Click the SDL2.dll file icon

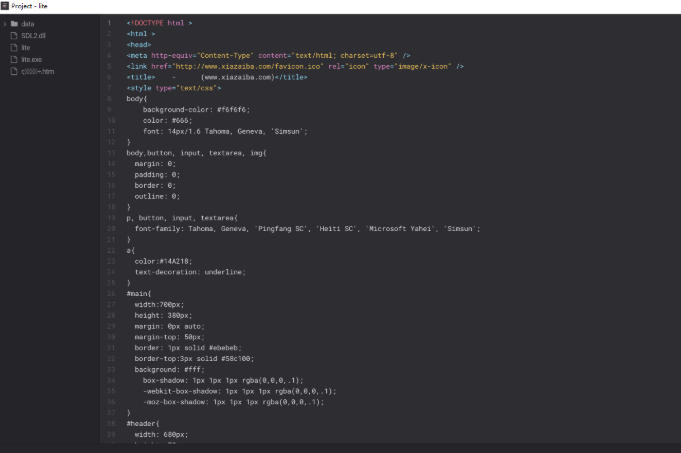coord(14,35)
